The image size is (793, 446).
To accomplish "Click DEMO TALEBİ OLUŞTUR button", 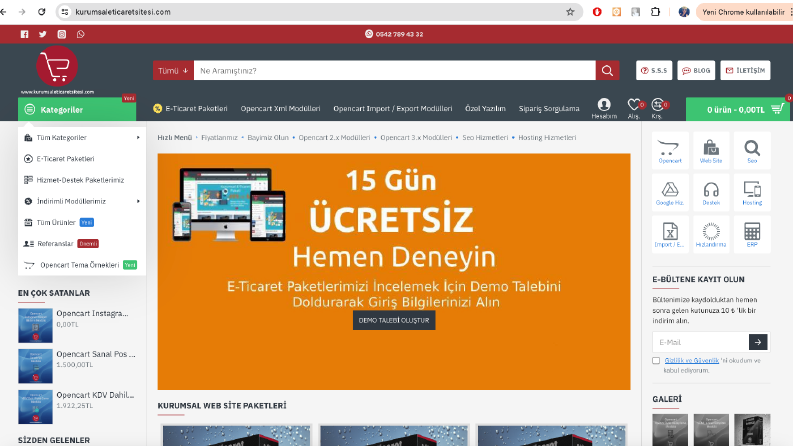I will pos(394,320).
